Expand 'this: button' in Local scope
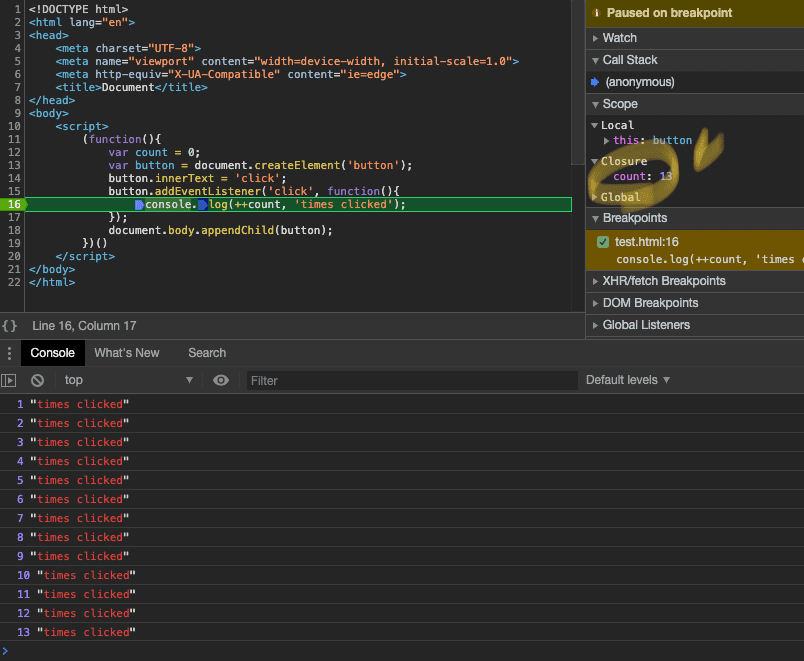 click(x=606, y=141)
